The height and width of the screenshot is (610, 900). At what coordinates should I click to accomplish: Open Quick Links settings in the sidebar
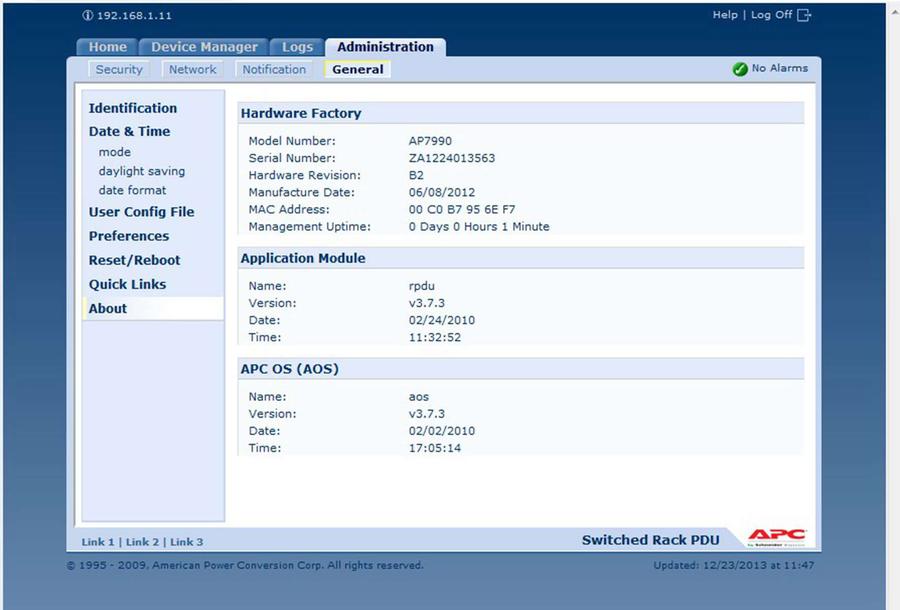[x=127, y=284]
